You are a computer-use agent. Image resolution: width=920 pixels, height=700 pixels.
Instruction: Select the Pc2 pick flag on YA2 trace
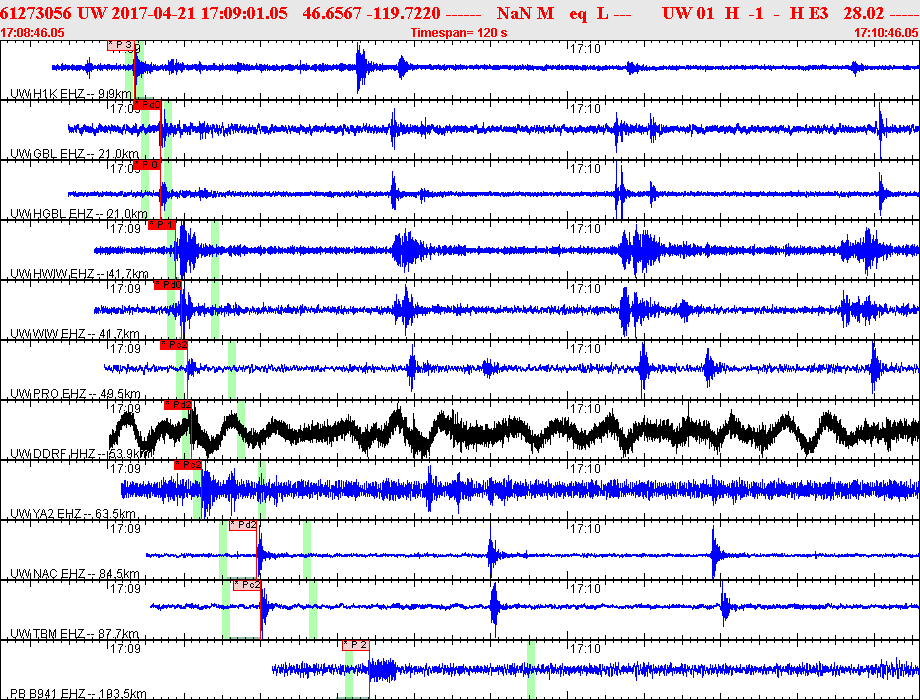click(188, 465)
